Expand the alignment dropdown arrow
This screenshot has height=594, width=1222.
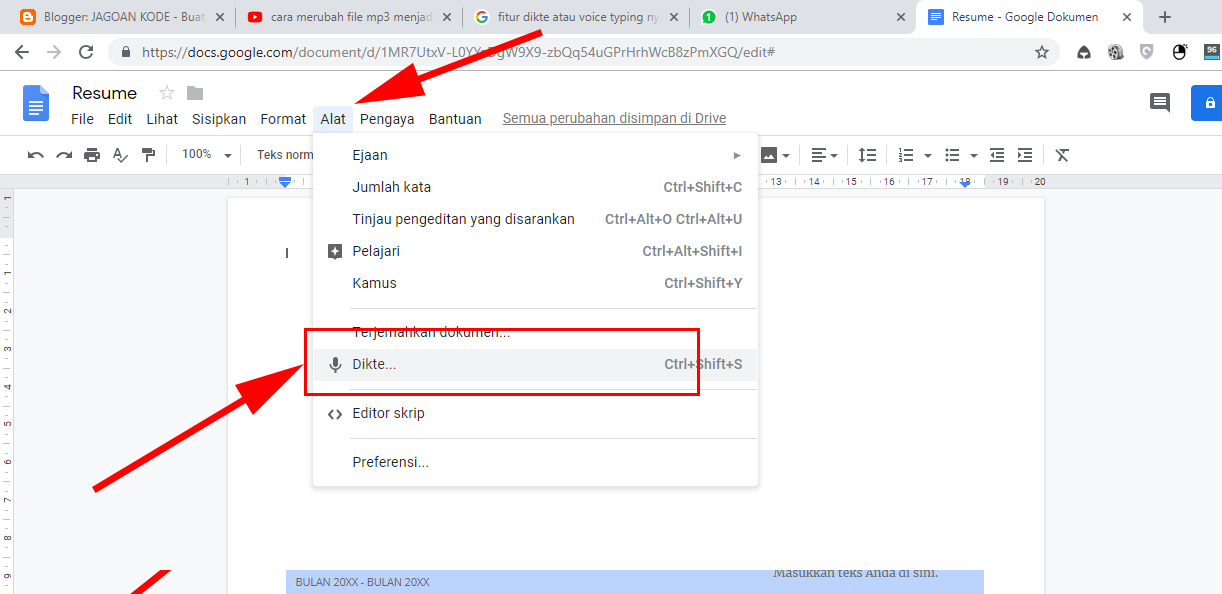coord(835,156)
